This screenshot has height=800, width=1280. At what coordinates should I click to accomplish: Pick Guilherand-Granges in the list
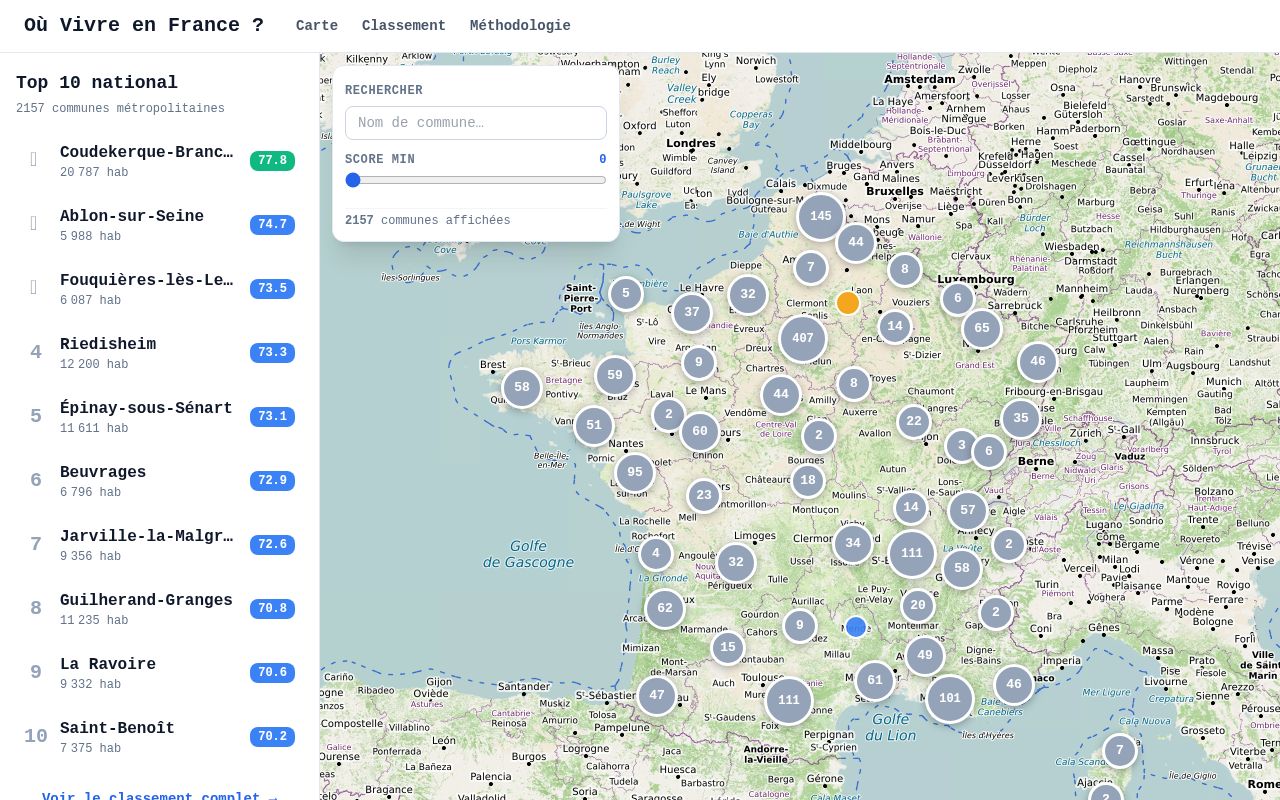coord(160,608)
